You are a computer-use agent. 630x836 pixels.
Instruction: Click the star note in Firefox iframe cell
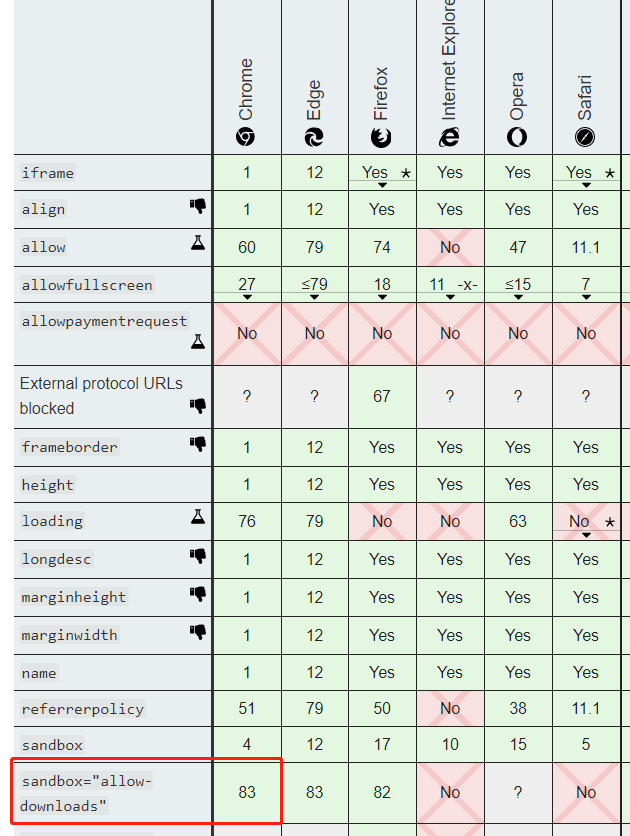point(405,173)
